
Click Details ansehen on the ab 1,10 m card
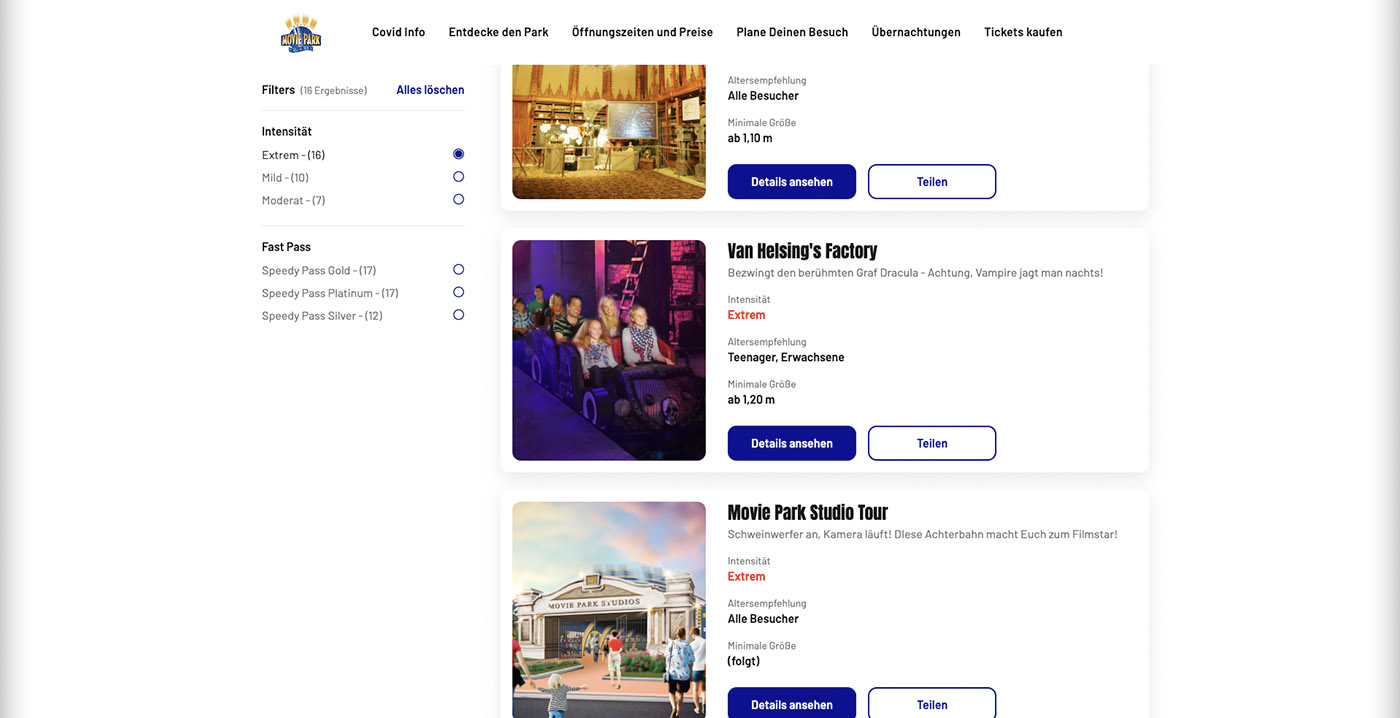pos(792,182)
